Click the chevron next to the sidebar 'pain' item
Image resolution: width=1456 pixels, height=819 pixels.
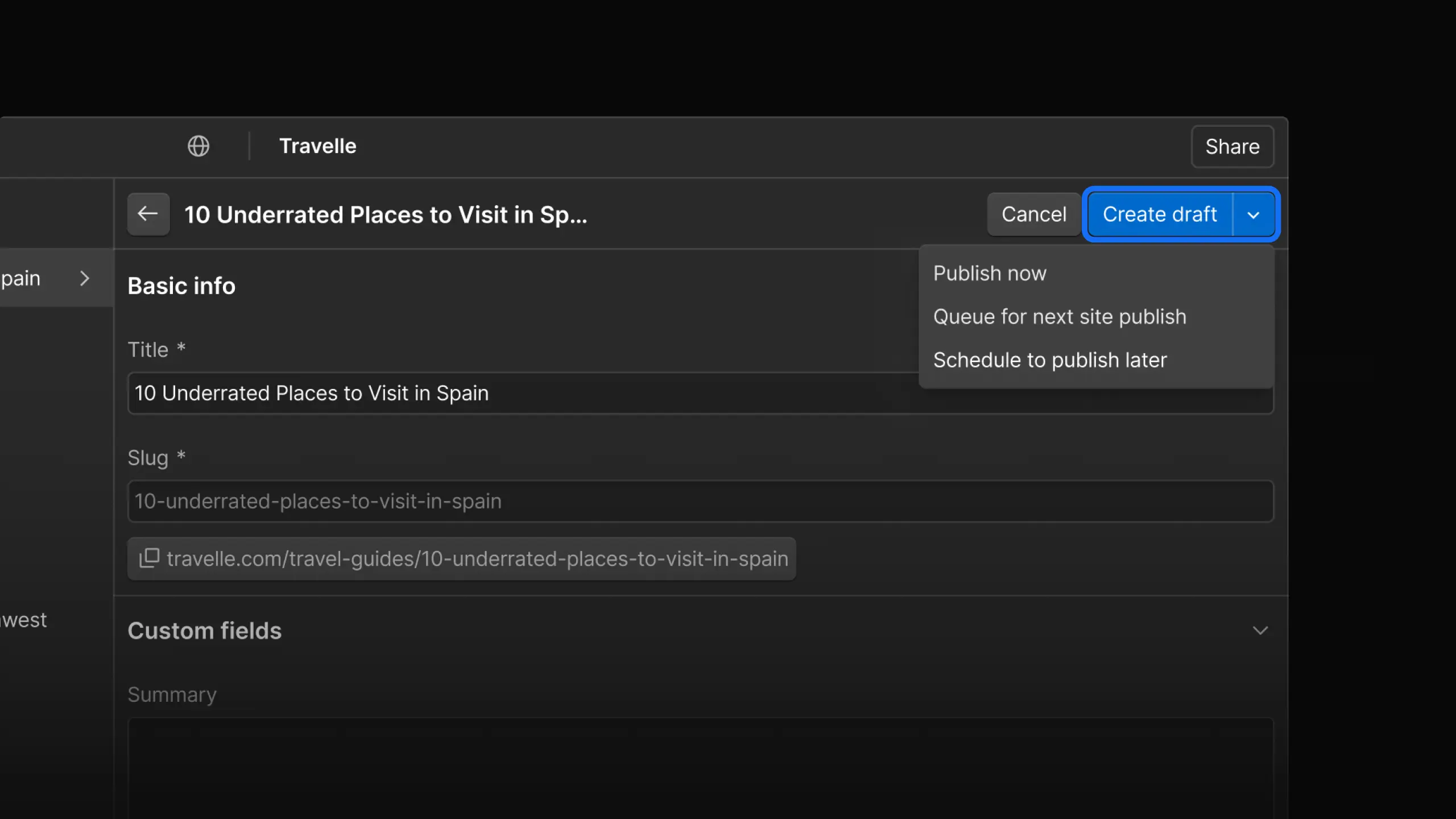pos(85,278)
